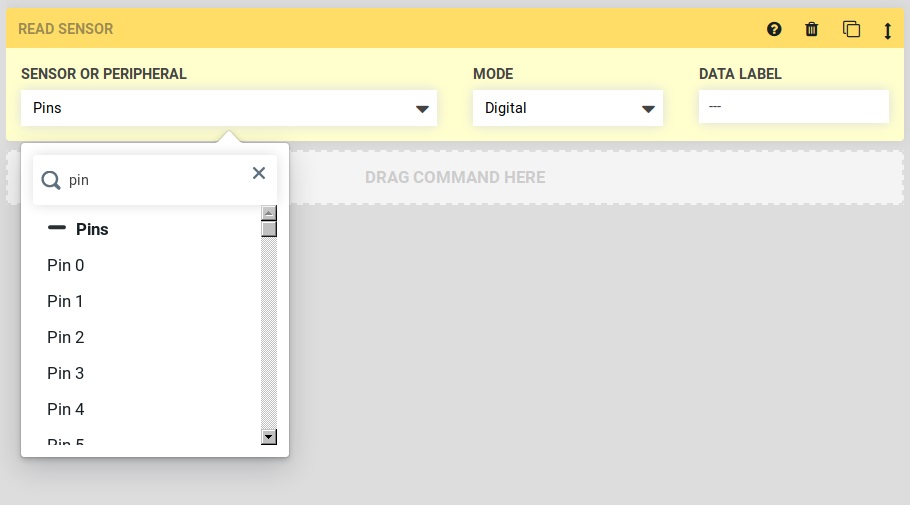Image resolution: width=910 pixels, height=505 pixels.
Task: Open the Sensor or Peripheral dropdown
Action: (x=228, y=108)
